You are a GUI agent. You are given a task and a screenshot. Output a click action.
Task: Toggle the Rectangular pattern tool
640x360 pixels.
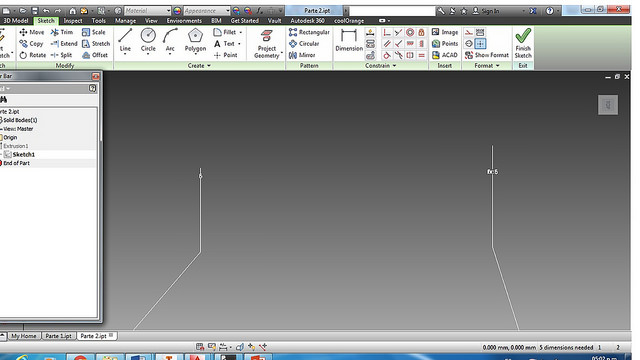[309, 32]
